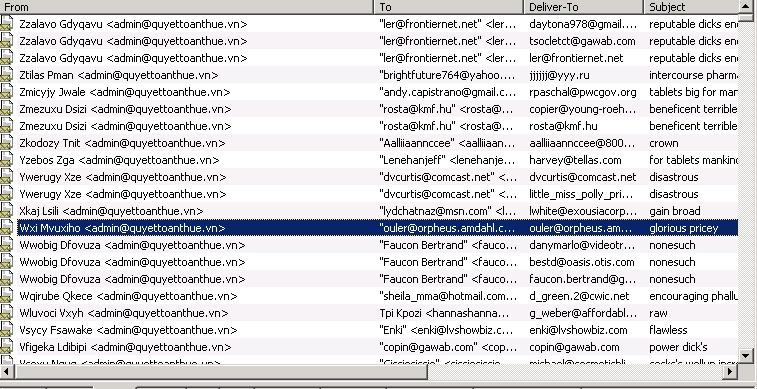Click envelope icon of Xkaj Lsili message
Image resolution: width=757 pixels, height=389 pixels.
pos(6,211)
